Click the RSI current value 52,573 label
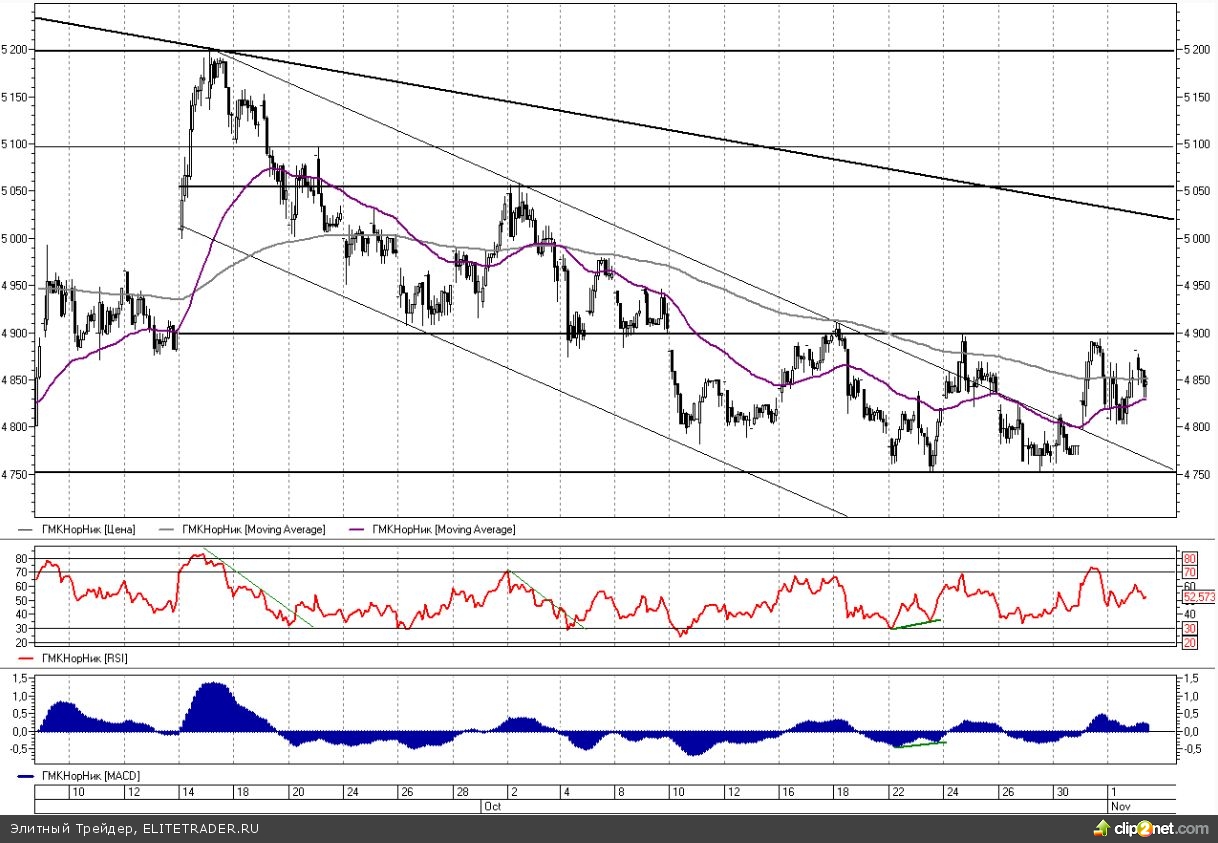The image size is (1218, 843). (1197, 596)
